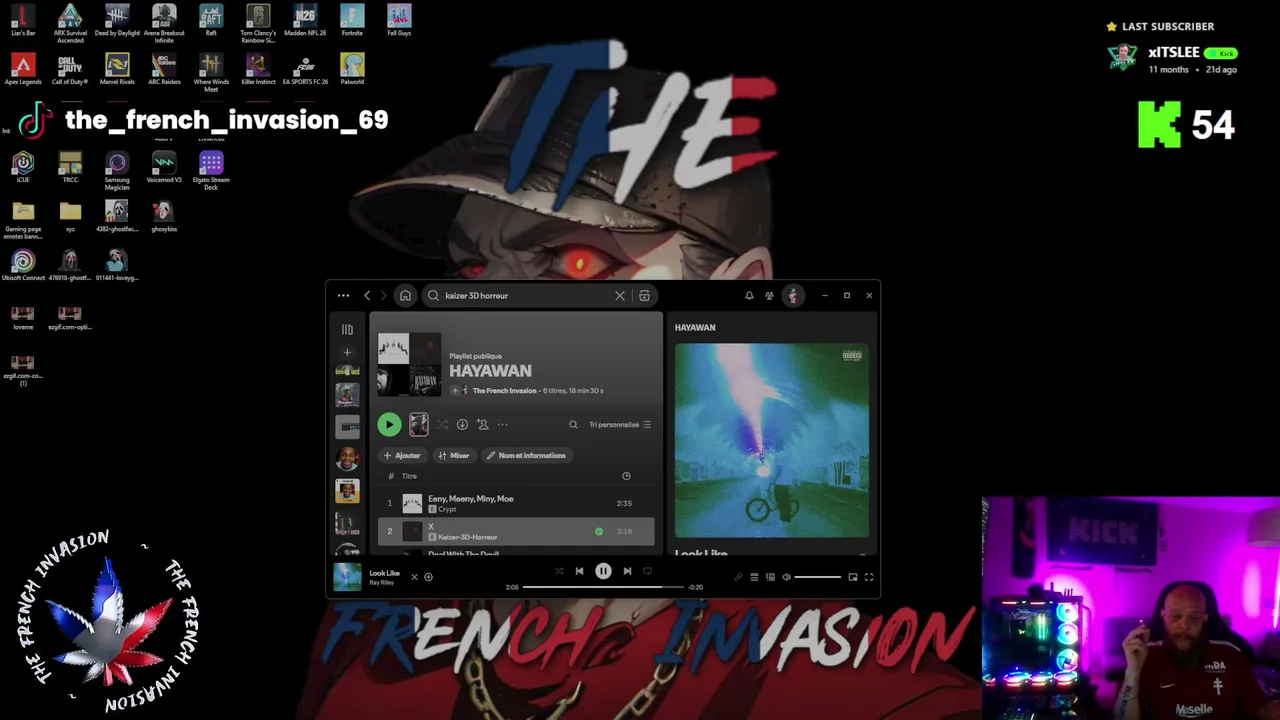Image resolution: width=1280 pixels, height=720 pixels.
Task: Invite collaborators to the playlist
Action: [482, 425]
